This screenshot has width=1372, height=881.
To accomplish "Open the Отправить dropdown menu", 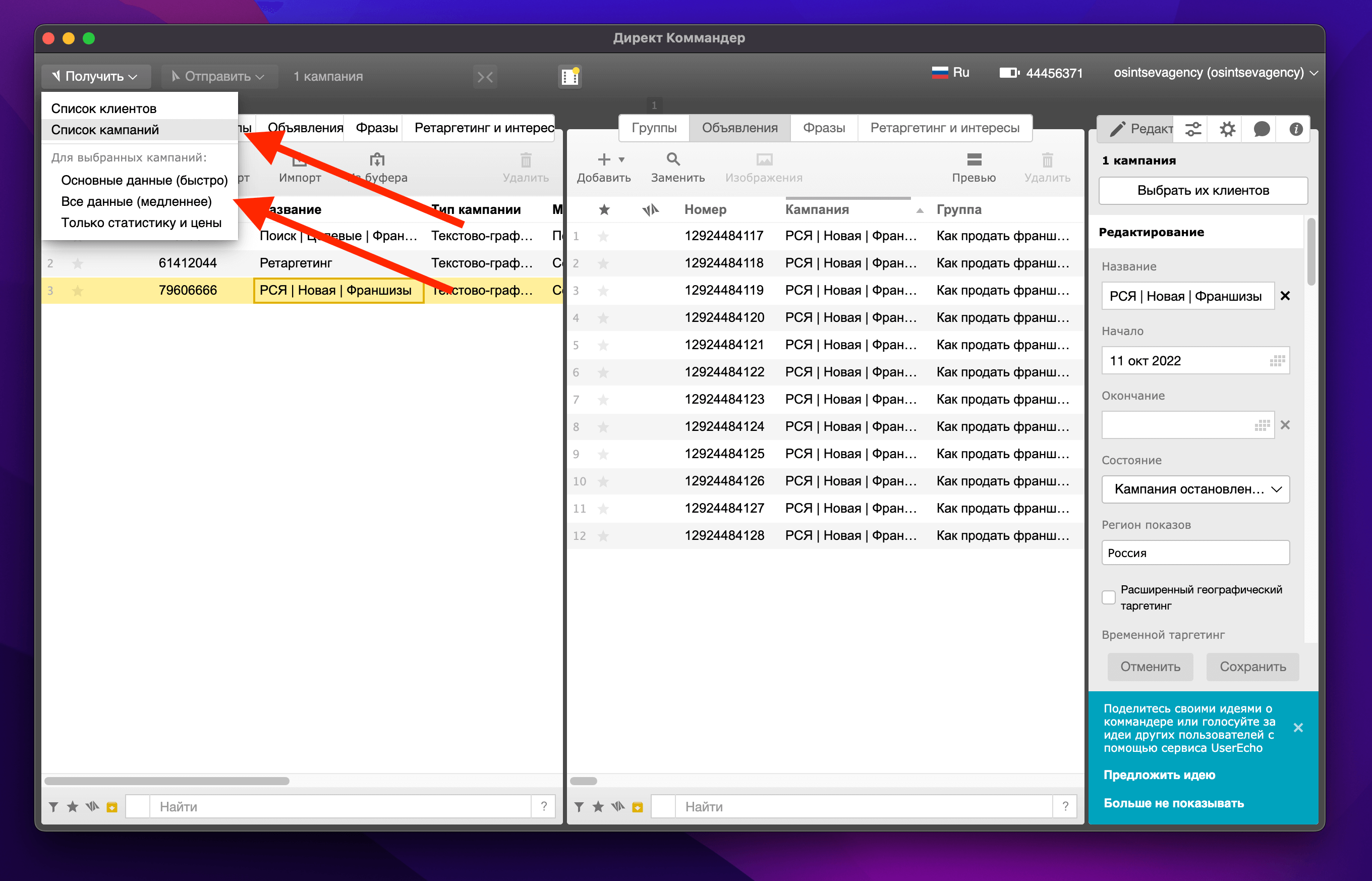I will click(218, 76).
